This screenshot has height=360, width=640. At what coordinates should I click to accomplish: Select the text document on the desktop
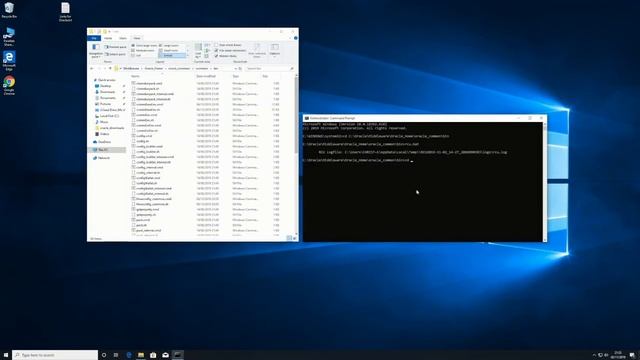pos(65,12)
